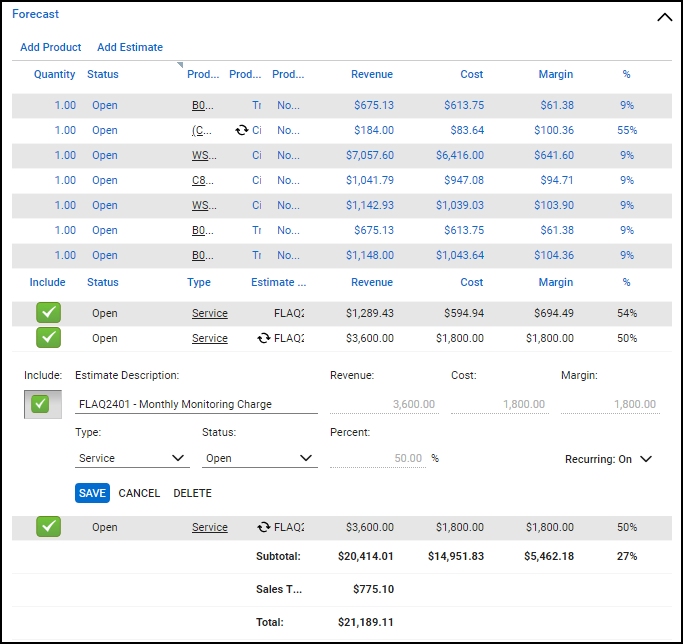Screen dimensions: 683x644
Task: Click recurring icon on bottom estimate row
Action: coord(263,527)
